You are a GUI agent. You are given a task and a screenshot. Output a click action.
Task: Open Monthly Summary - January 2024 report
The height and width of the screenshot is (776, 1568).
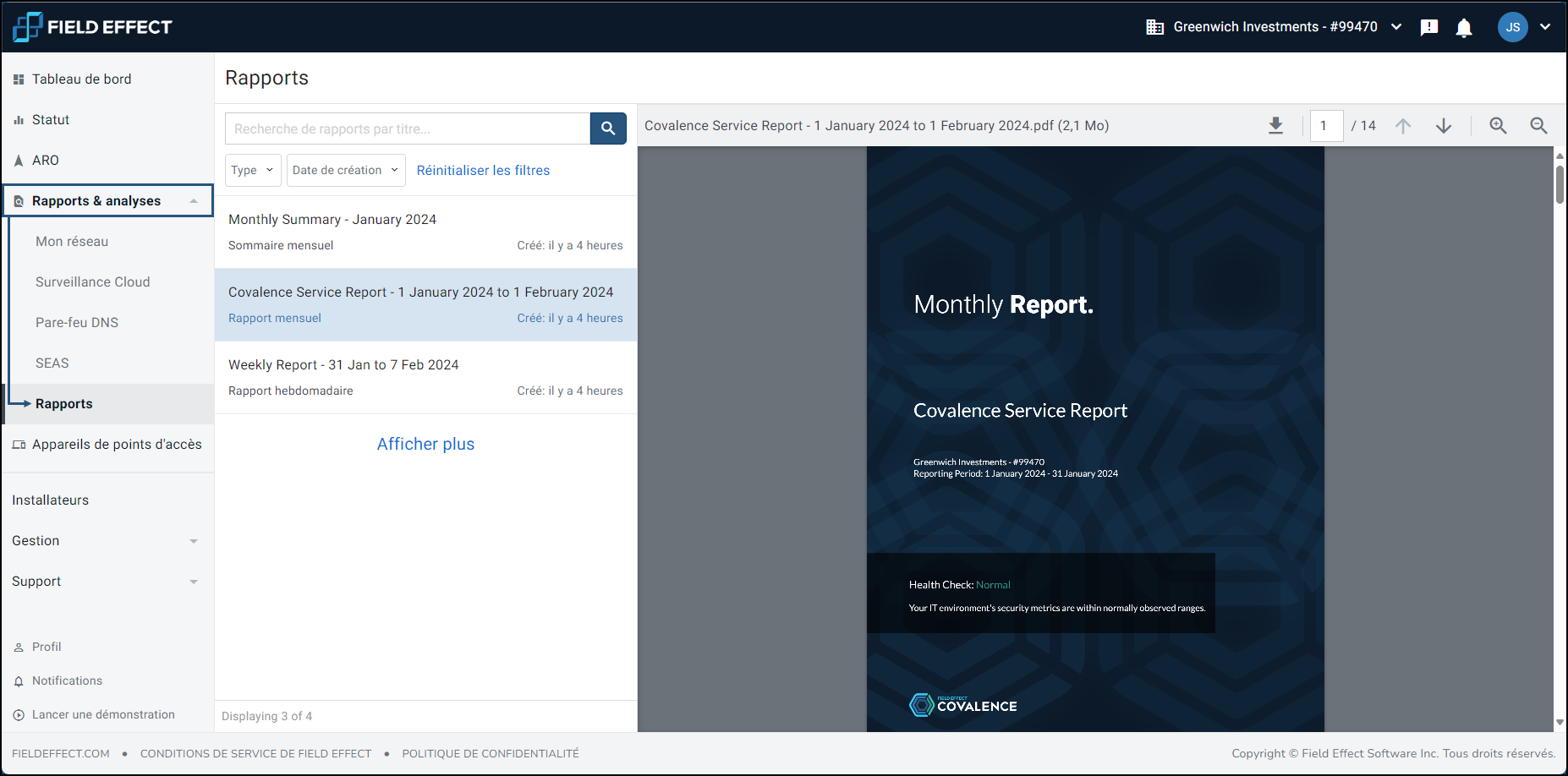pyautogui.click(x=425, y=232)
